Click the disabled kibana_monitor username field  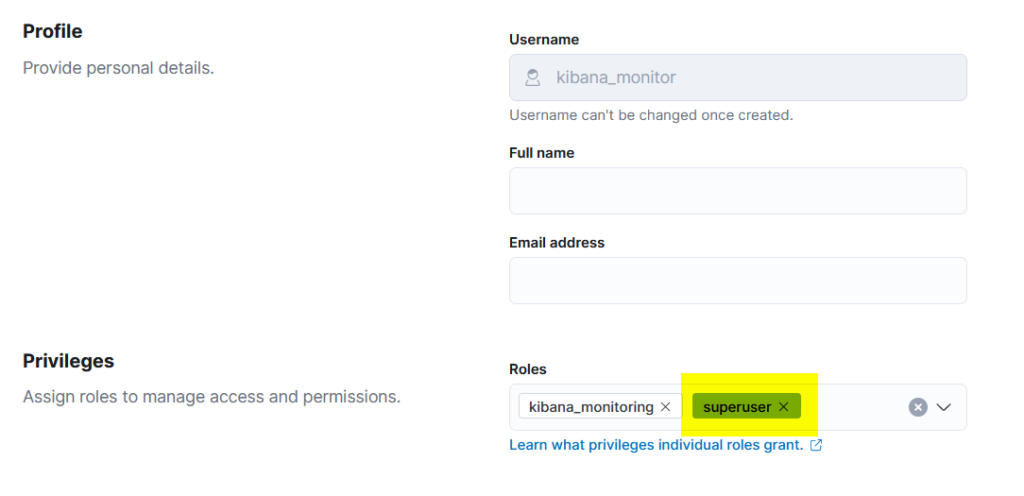737,77
